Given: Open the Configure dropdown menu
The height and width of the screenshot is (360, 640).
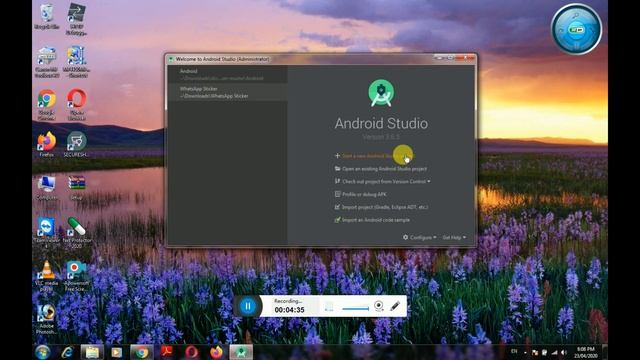Looking at the screenshot, I should click(420, 237).
